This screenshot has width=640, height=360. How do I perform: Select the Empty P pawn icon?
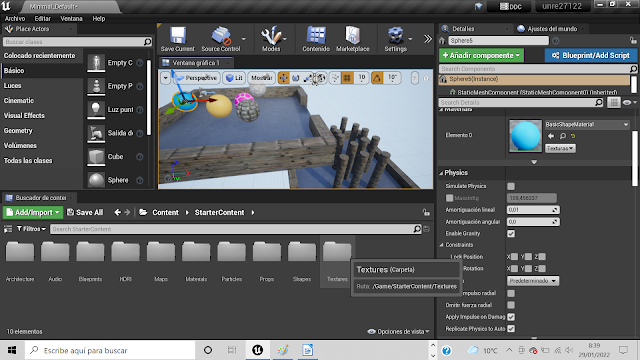(96, 86)
